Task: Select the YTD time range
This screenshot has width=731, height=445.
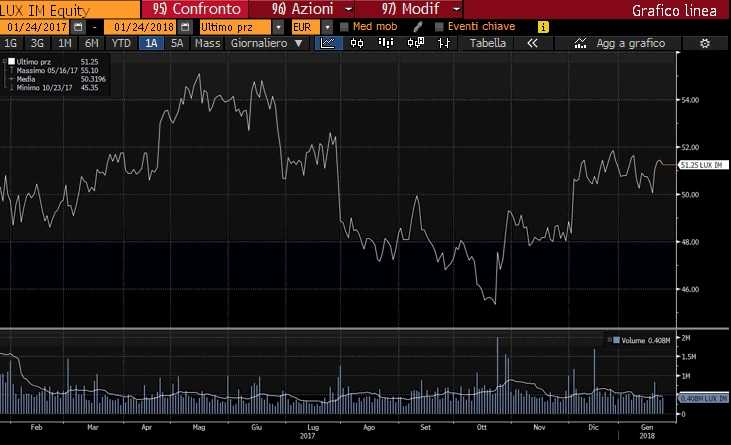Action: pos(121,43)
